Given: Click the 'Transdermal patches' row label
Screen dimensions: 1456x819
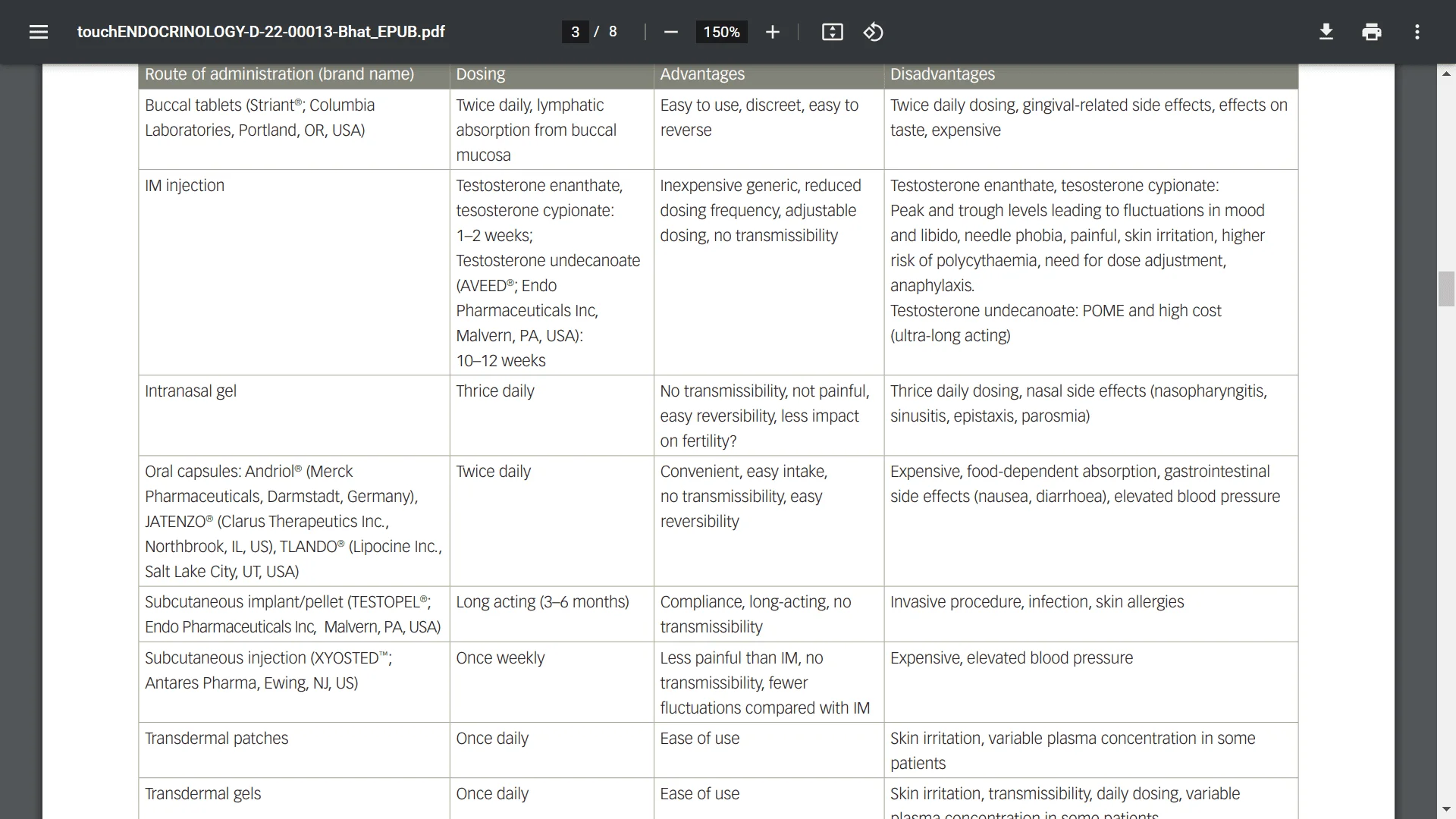Looking at the screenshot, I should (216, 739).
